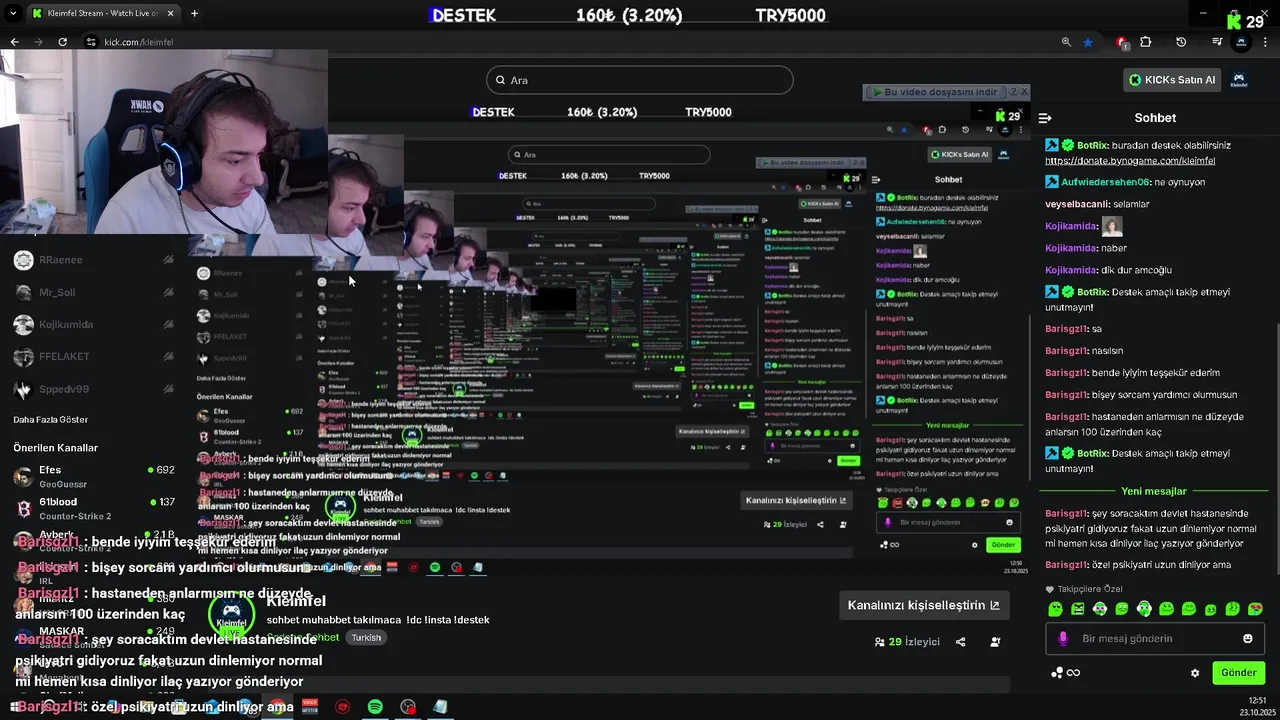The image size is (1280, 720).
Task: Open OBS Studio from the taskbar
Action: [408, 707]
